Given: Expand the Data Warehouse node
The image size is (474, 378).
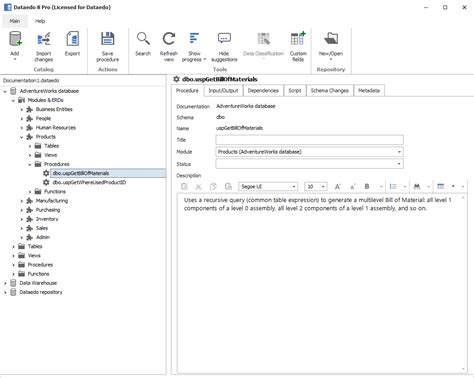Looking at the screenshot, I should pyautogui.click(x=5, y=283).
